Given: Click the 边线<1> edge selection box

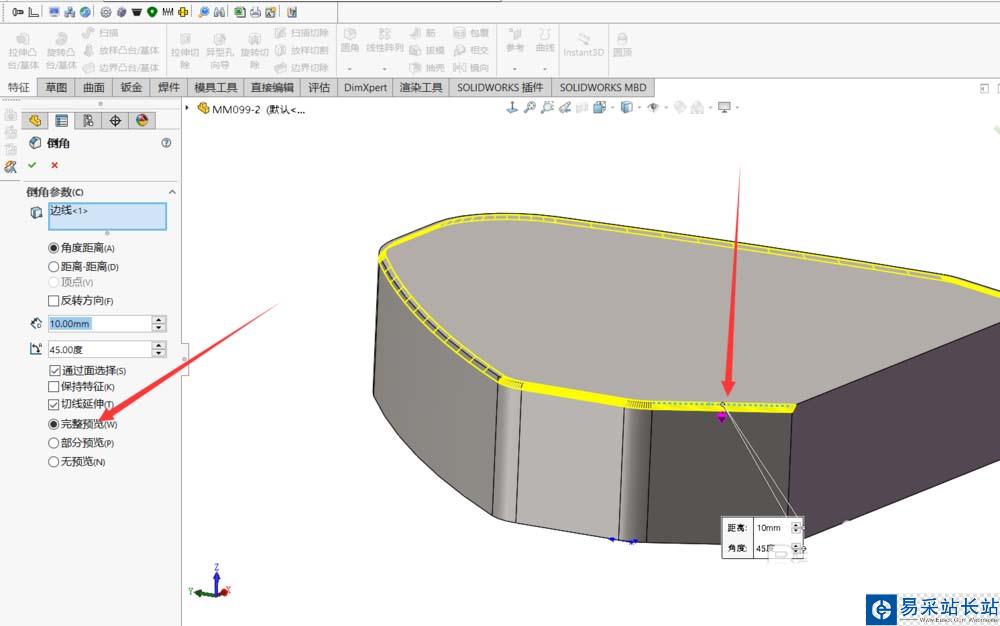Looking at the screenshot, I should point(107,216).
